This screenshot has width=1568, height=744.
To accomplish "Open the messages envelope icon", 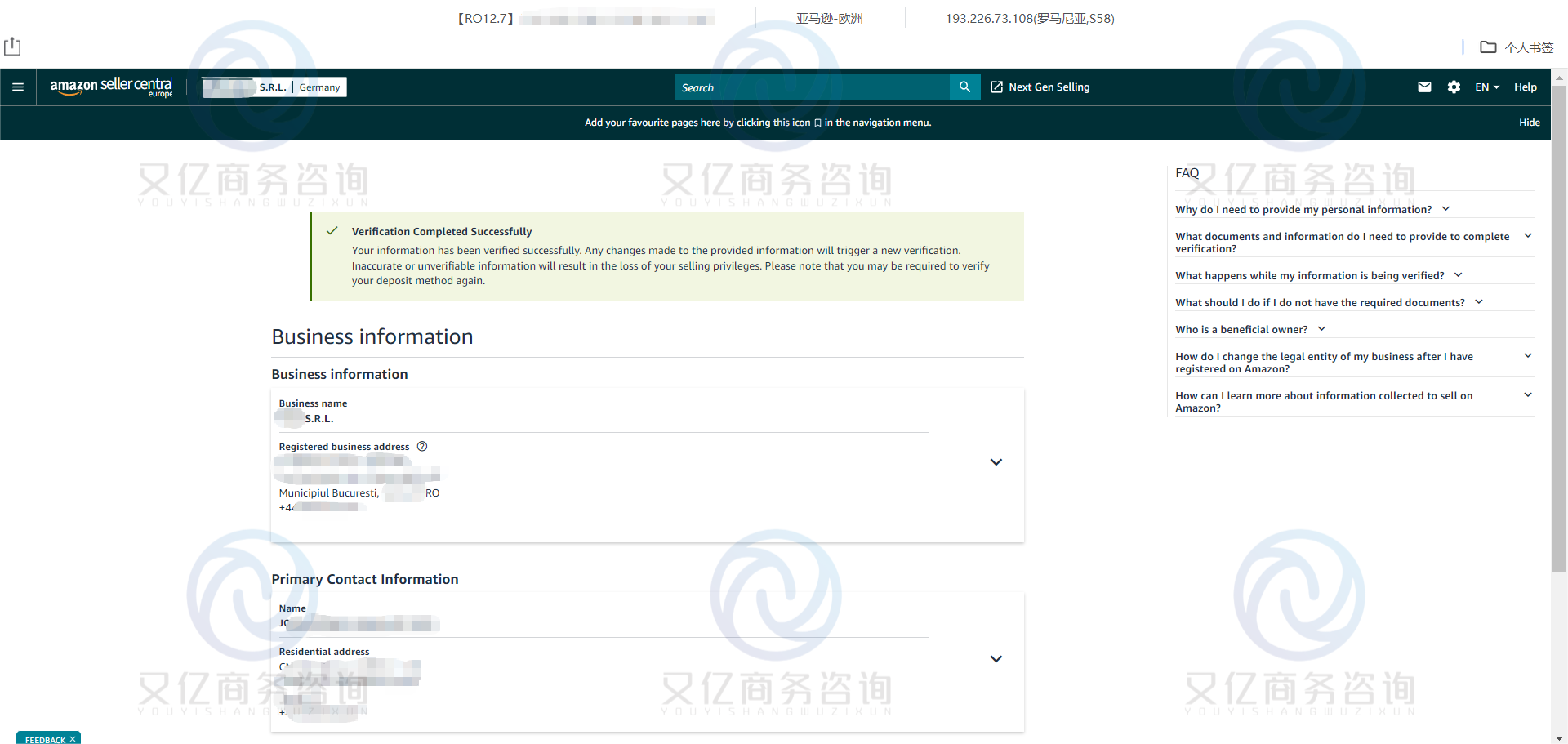I will 1424,87.
